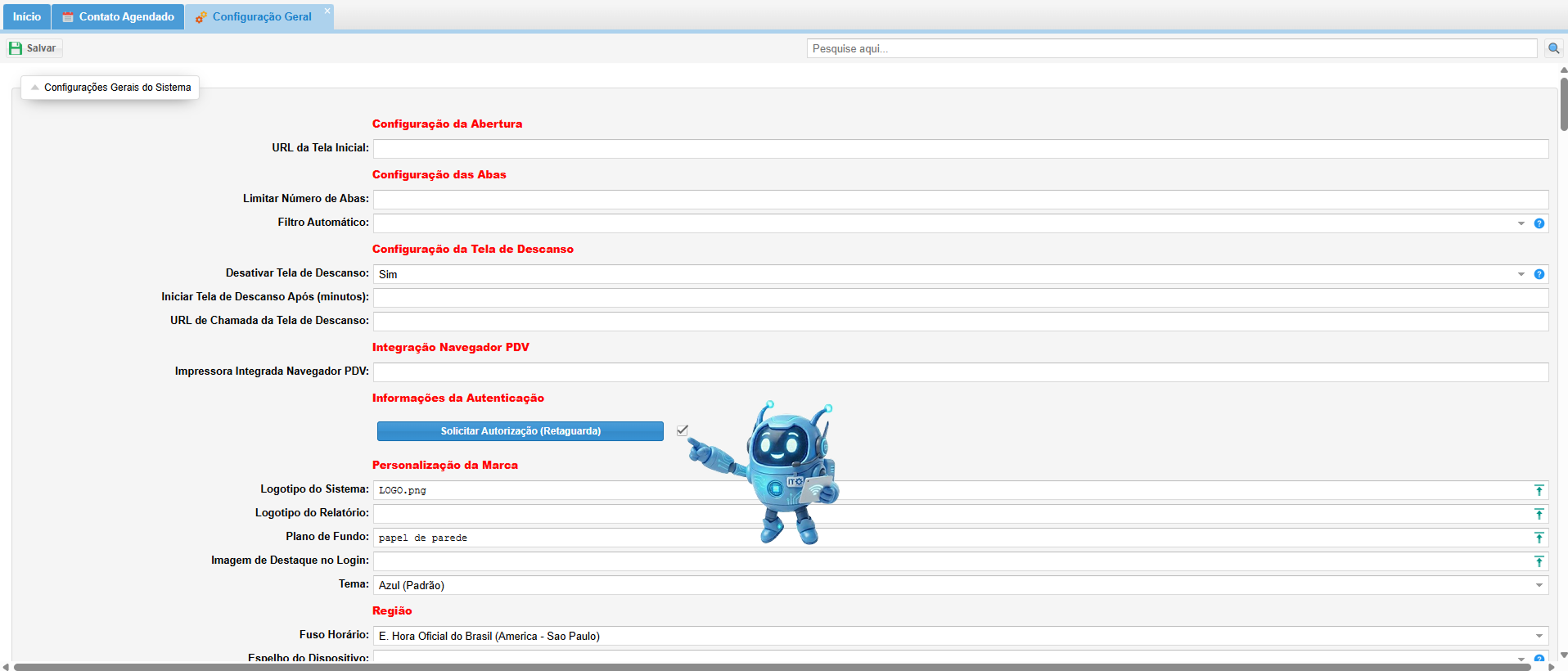Image resolution: width=1568 pixels, height=671 pixels.
Task: Switch to Contato Agendado tab
Action: click(x=118, y=16)
